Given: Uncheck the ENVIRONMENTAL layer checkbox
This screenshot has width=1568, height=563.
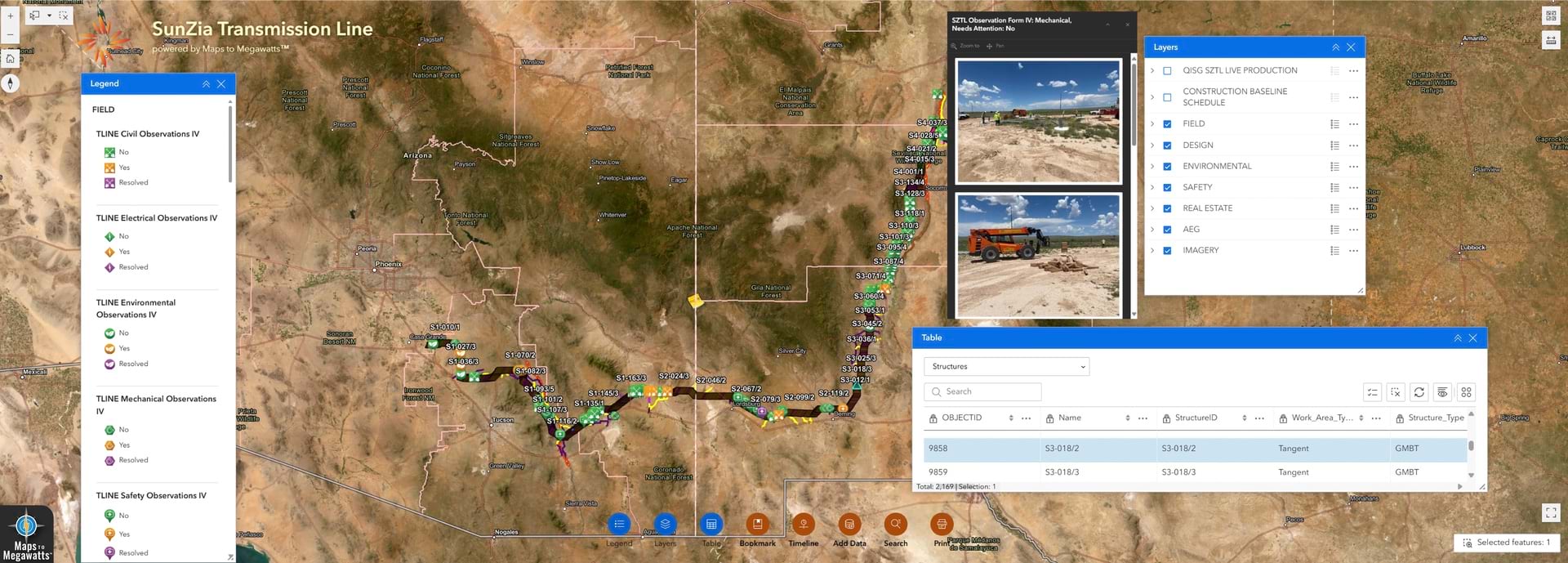Looking at the screenshot, I should [1167, 167].
